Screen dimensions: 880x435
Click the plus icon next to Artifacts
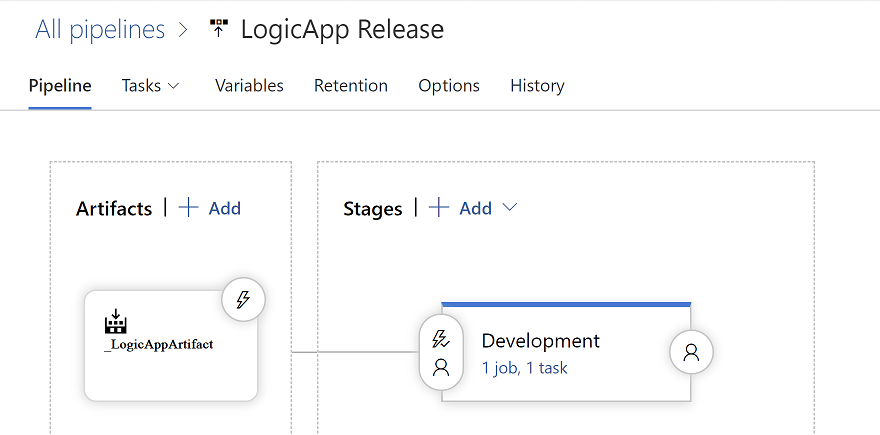click(189, 208)
